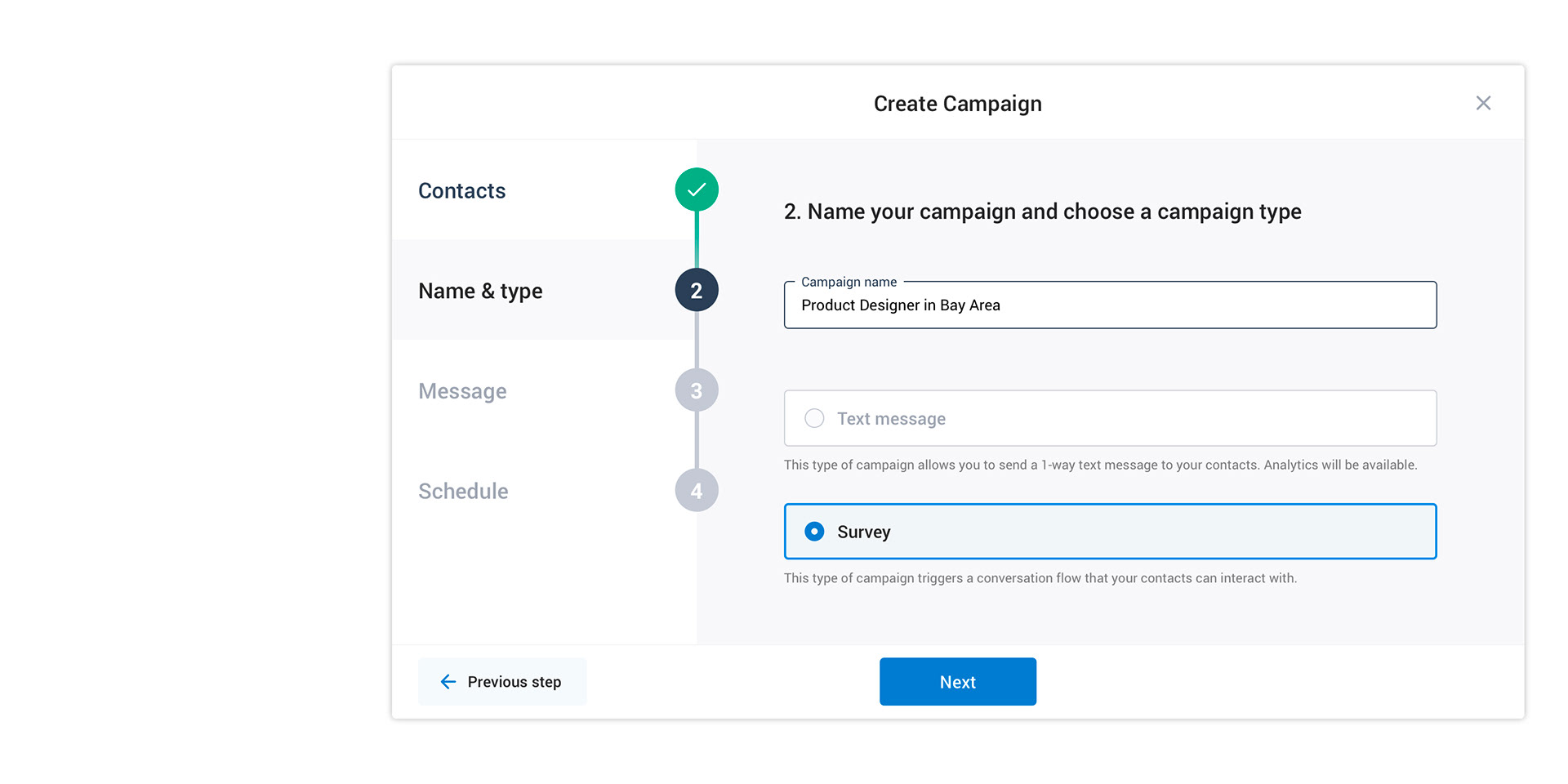Click the Next button
Viewport: 1568px width, 784px height.
pos(958,682)
